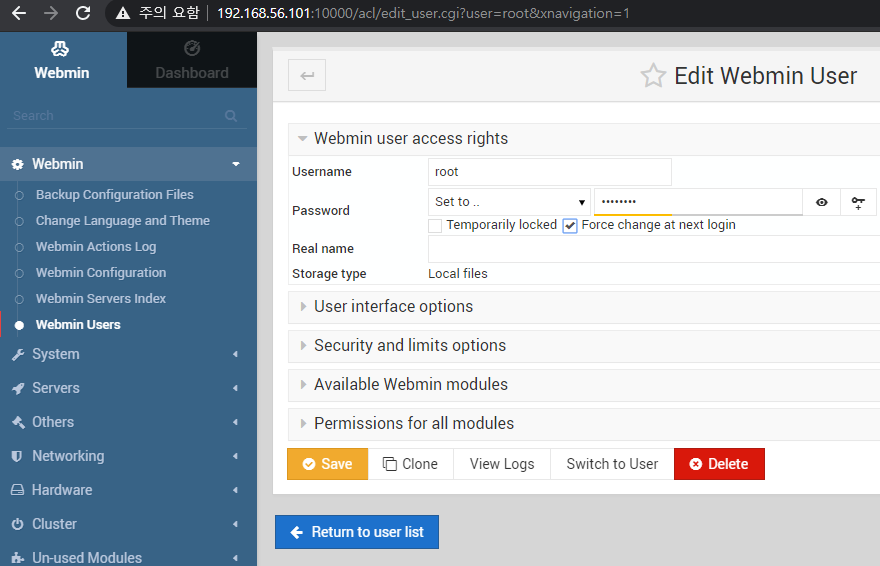Select Webmin Users in sidebar
The height and width of the screenshot is (566, 880).
78,325
